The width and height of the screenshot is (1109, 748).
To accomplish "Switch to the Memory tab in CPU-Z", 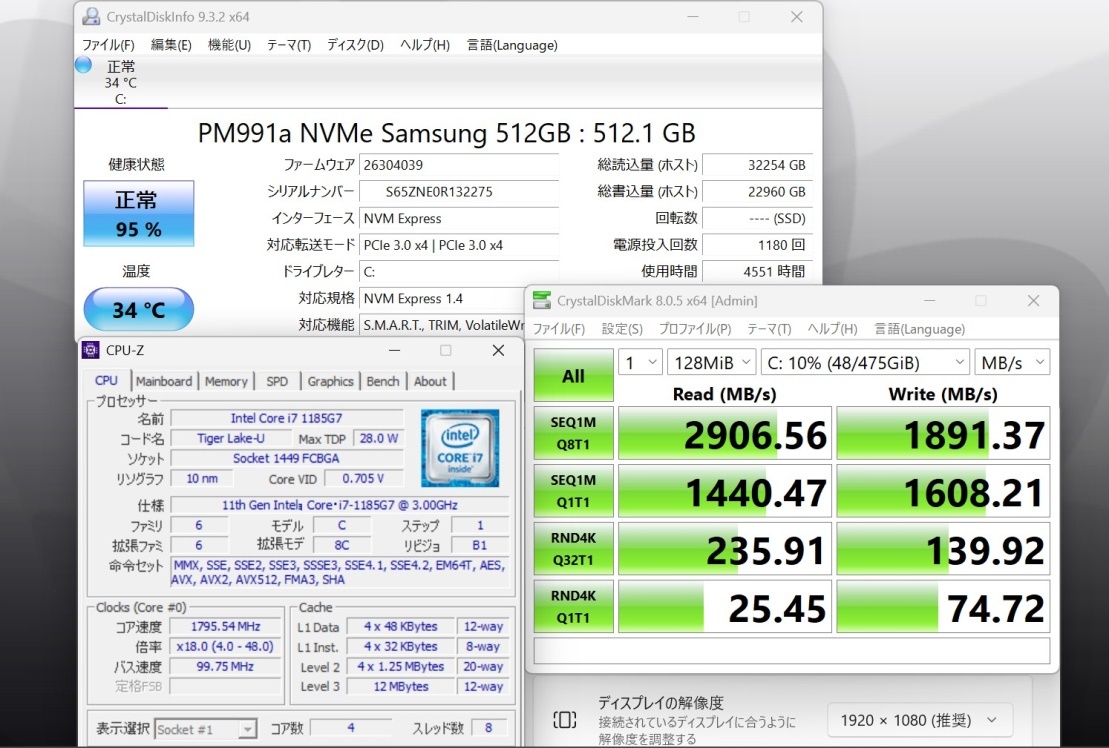I will tap(226, 381).
